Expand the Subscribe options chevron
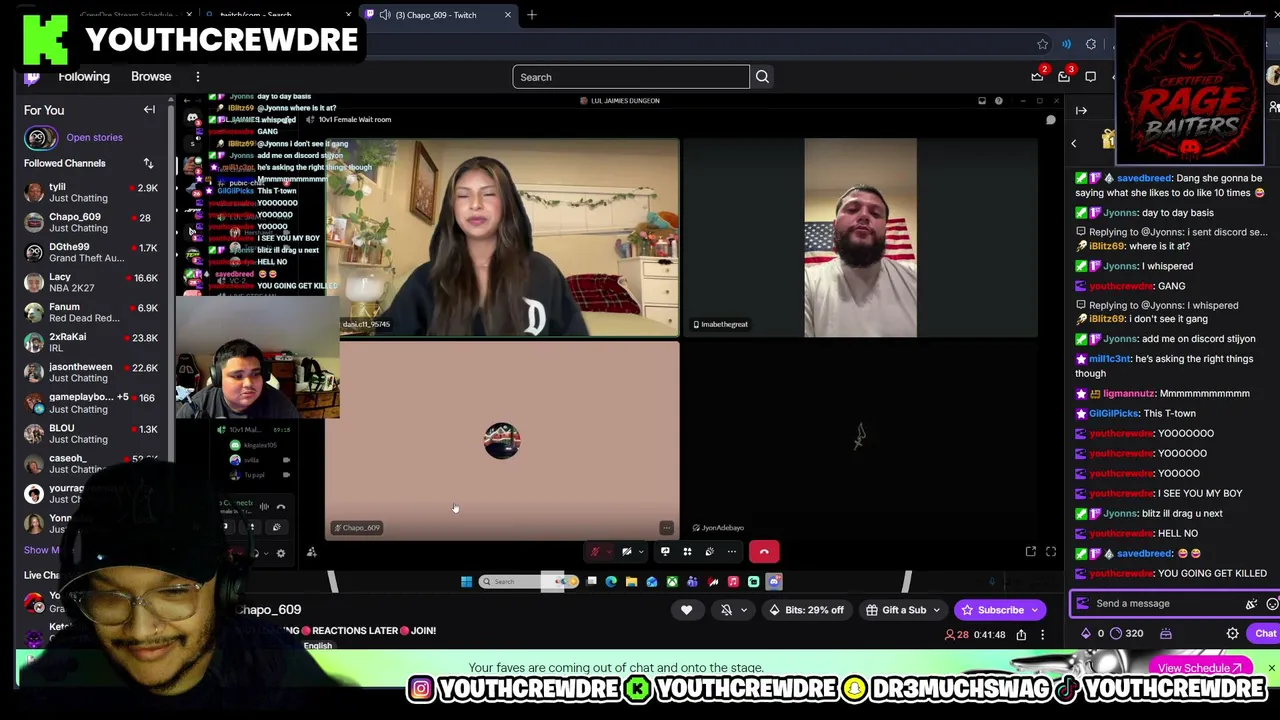1280x720 pixels. point(1034,610)
